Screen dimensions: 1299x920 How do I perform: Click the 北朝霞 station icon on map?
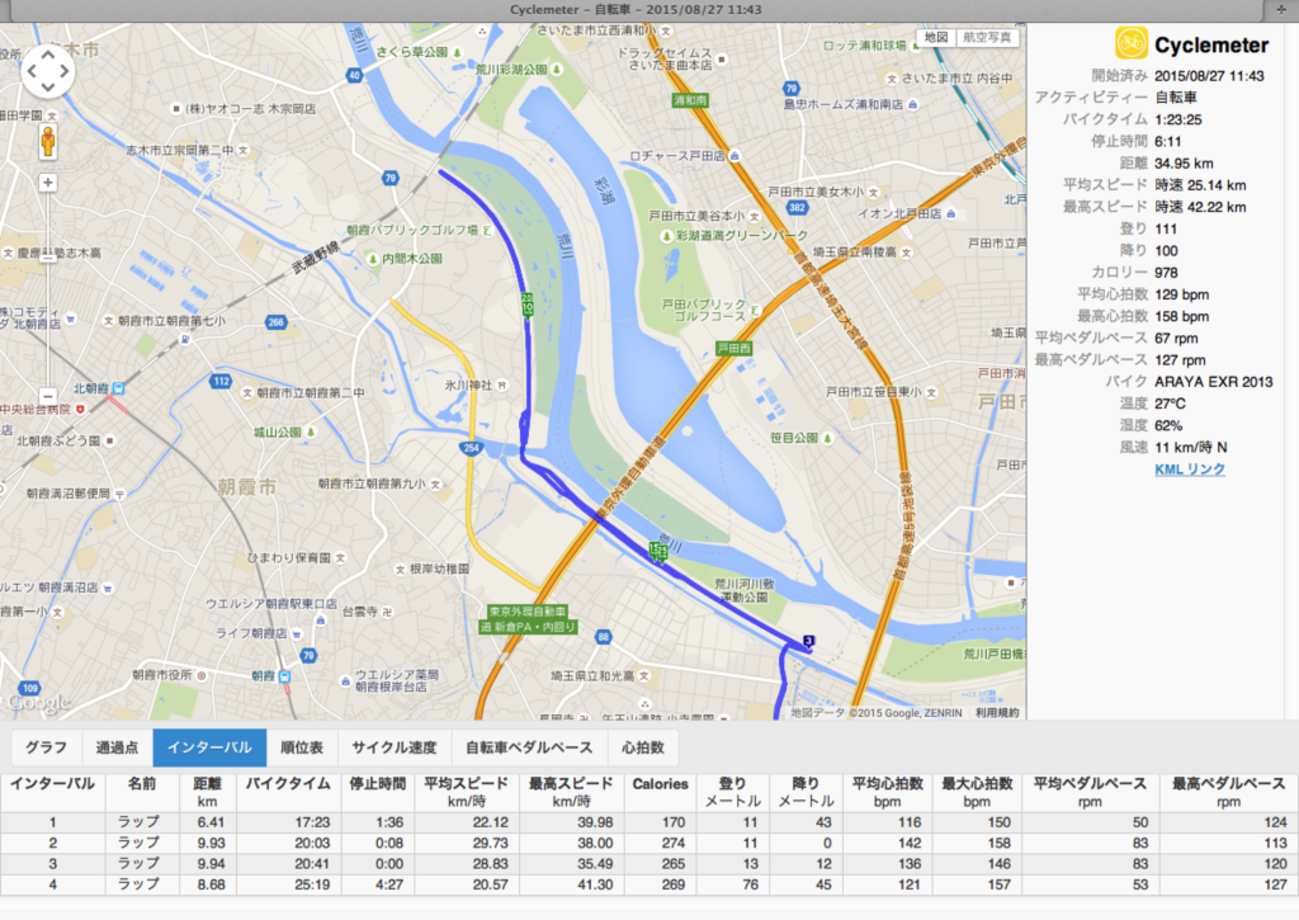pos(118,388)
